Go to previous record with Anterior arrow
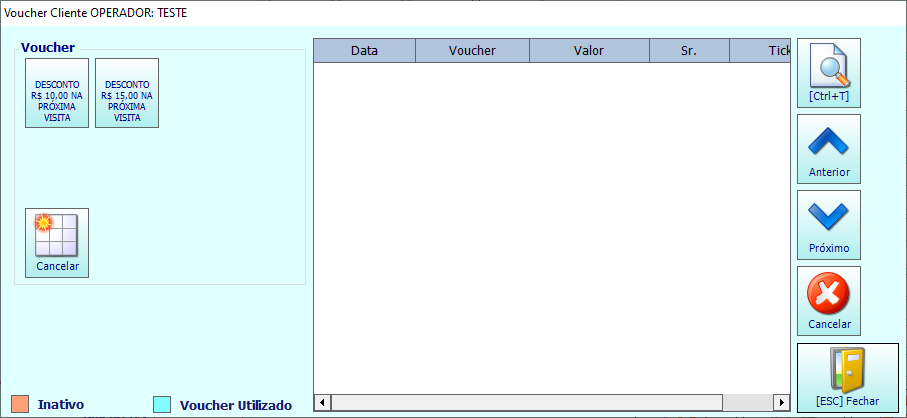907x418 pixels. [828, 149]
